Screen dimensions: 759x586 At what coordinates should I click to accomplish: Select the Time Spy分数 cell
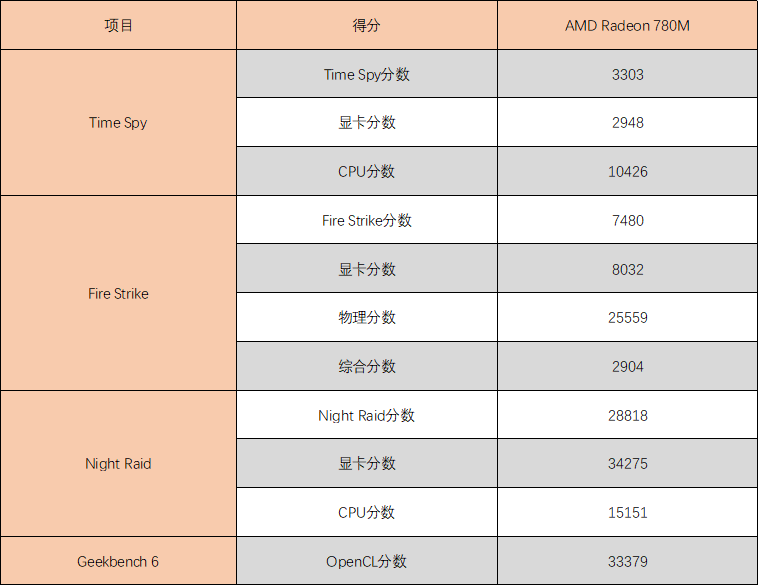click(x=367, y=74)
